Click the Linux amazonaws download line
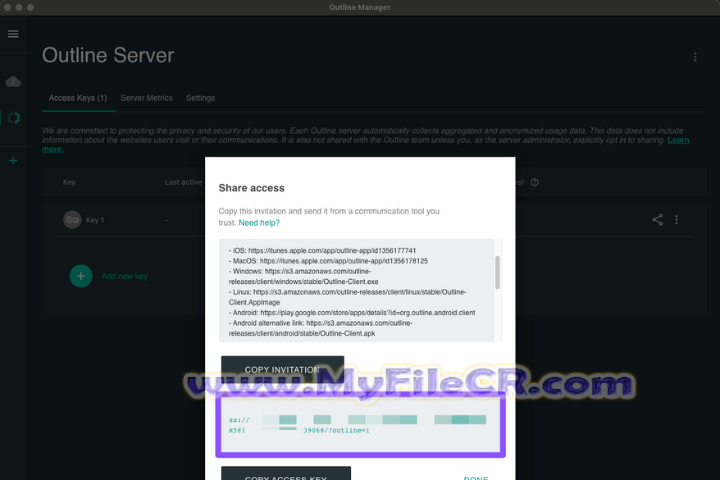Viewport: 720px width, 480px height. coord(347,297)
